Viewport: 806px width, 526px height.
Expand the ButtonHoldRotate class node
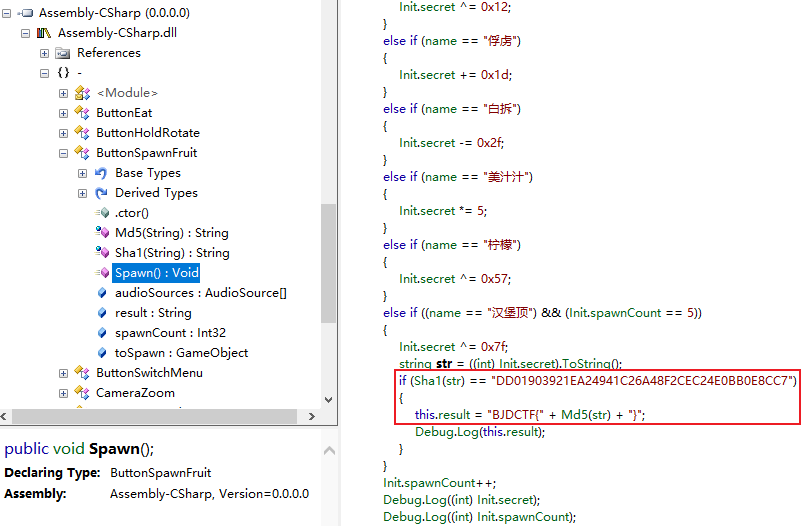[x=63, y=133]
